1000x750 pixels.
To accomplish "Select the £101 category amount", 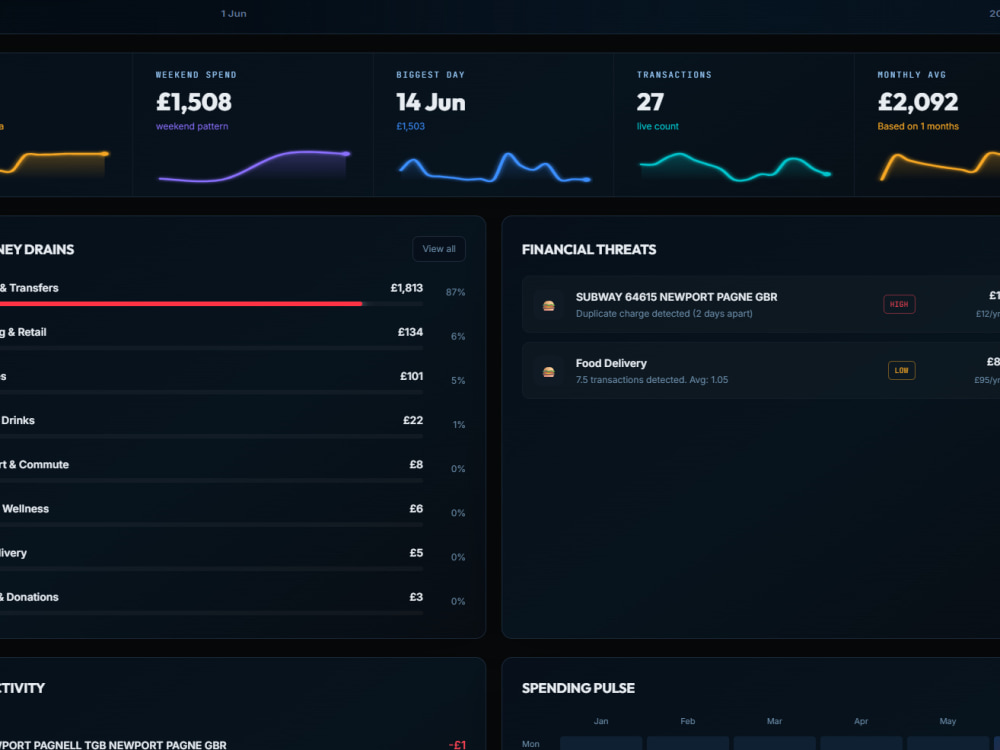I will click(411, 376).
